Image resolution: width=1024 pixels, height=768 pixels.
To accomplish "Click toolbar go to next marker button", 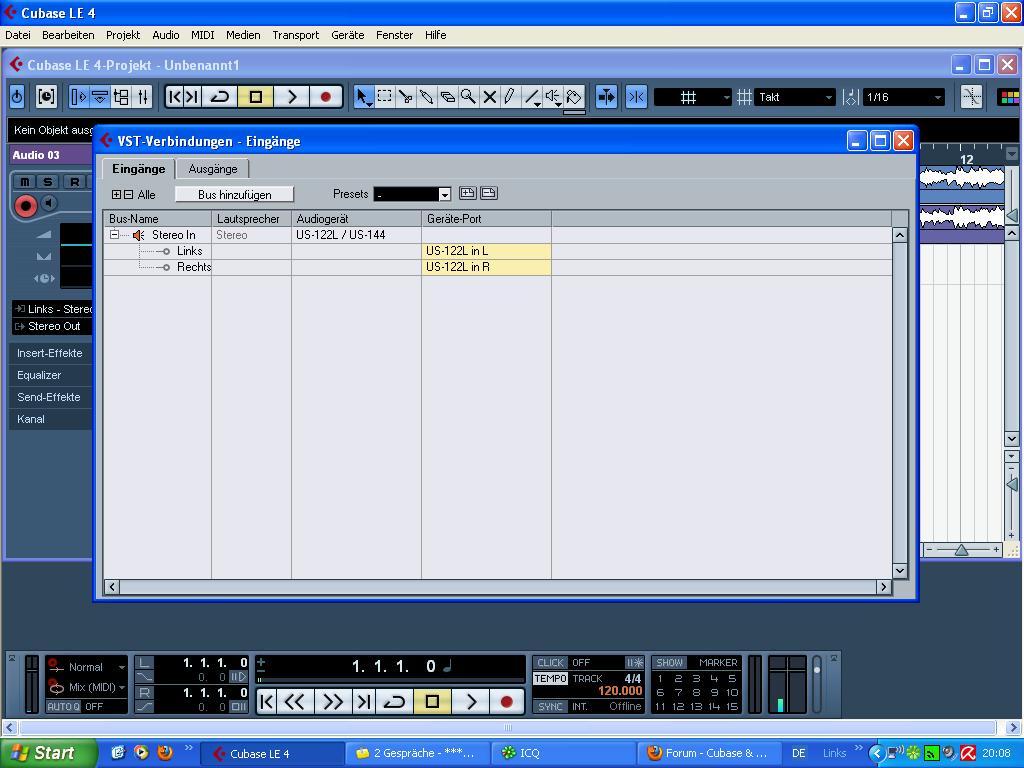I will [191, 97].
